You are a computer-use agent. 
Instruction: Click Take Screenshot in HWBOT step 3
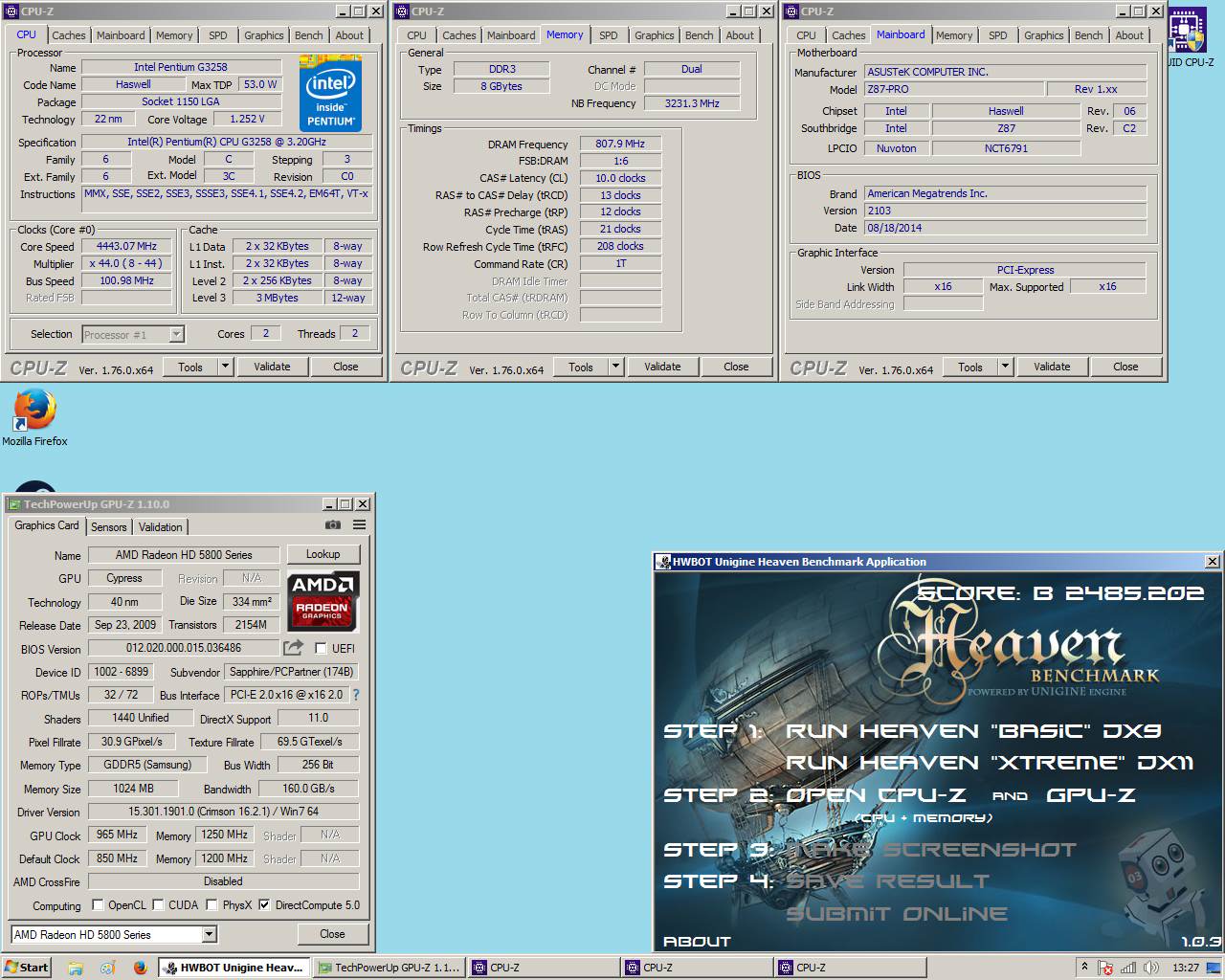tap(931, 850)
